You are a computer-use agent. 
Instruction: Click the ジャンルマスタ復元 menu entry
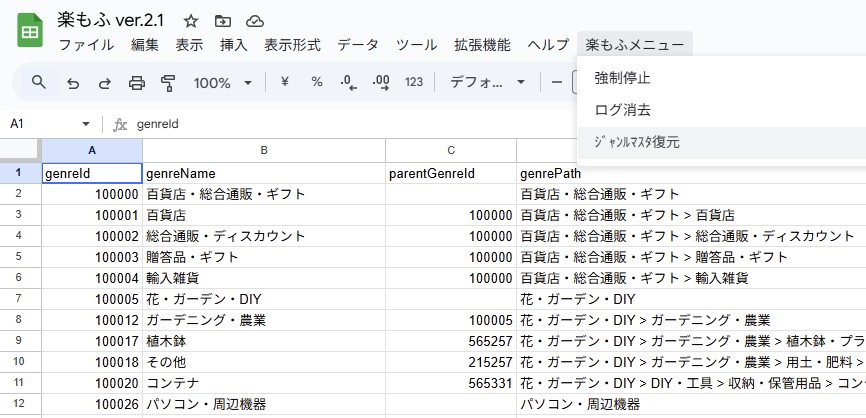pyautogui.click(x=637, y=142)
